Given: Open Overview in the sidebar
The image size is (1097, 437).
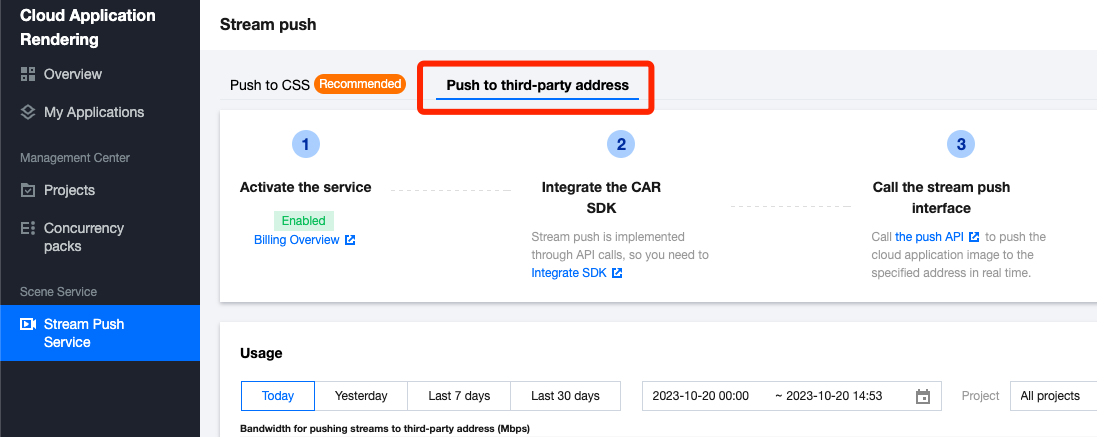Looking at the screenshot, I should tap(73, 74).
